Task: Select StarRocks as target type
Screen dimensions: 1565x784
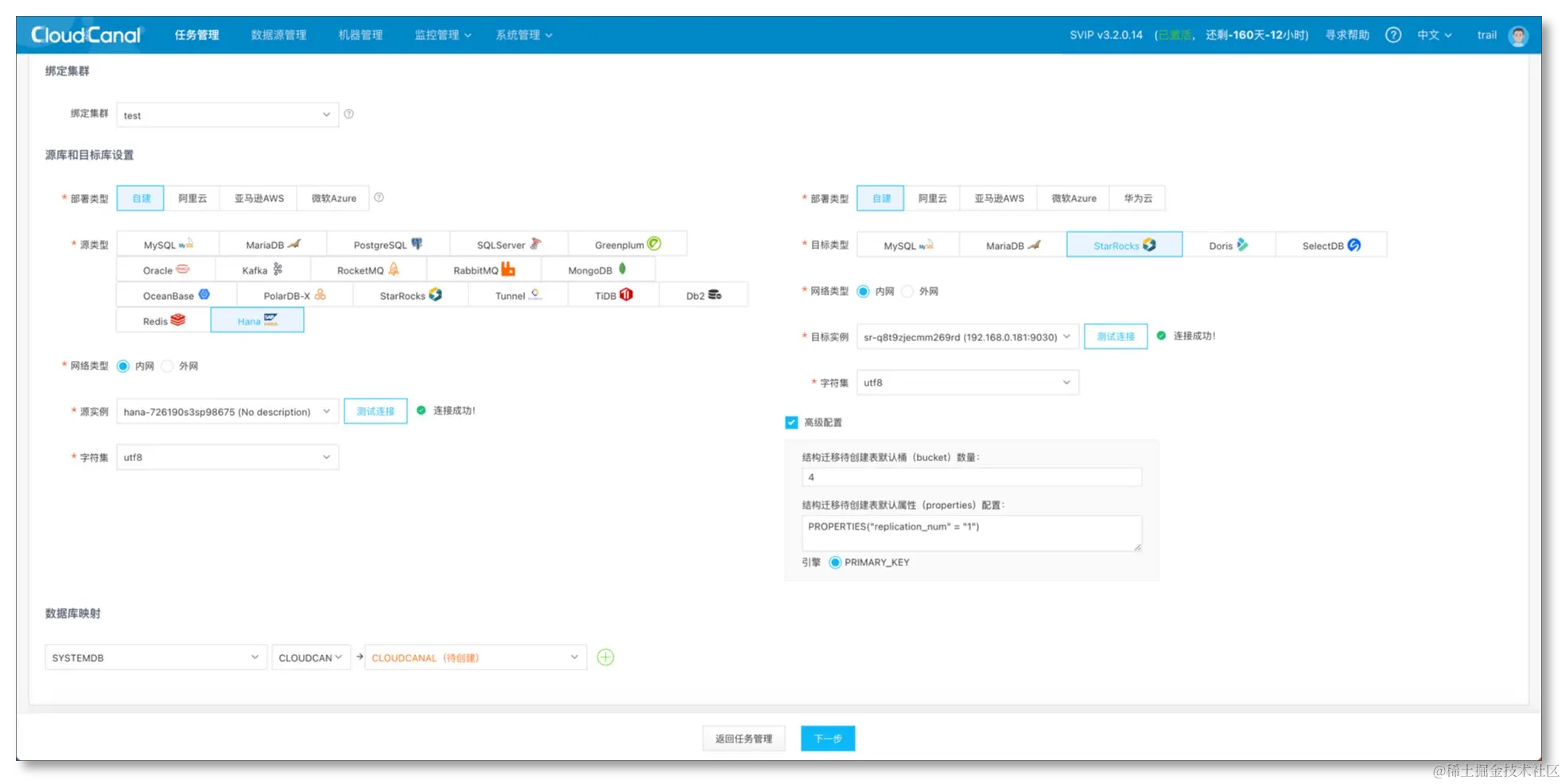Action: pos(1124,245)
